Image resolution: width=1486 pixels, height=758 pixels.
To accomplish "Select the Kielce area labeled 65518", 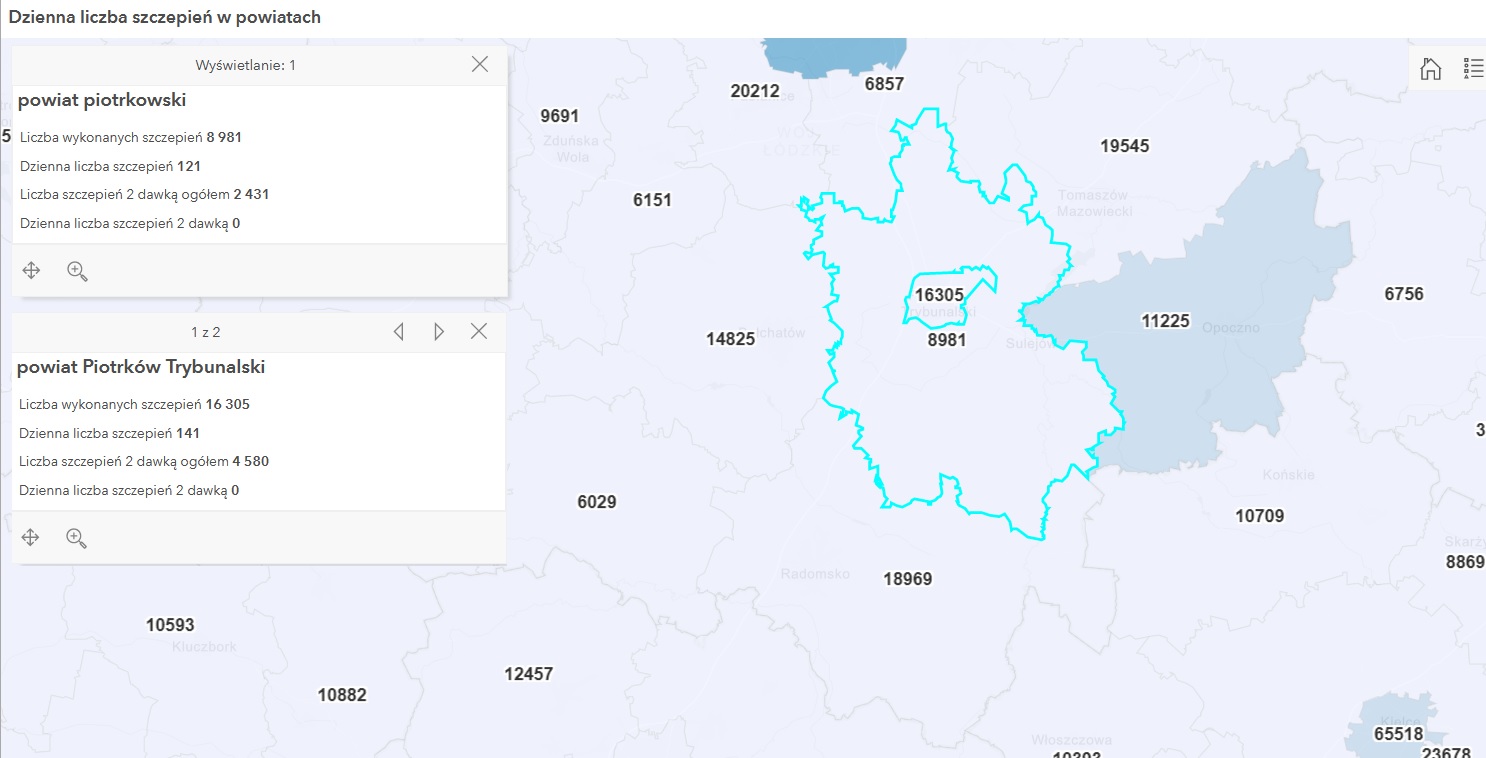I will point(1398,734).
